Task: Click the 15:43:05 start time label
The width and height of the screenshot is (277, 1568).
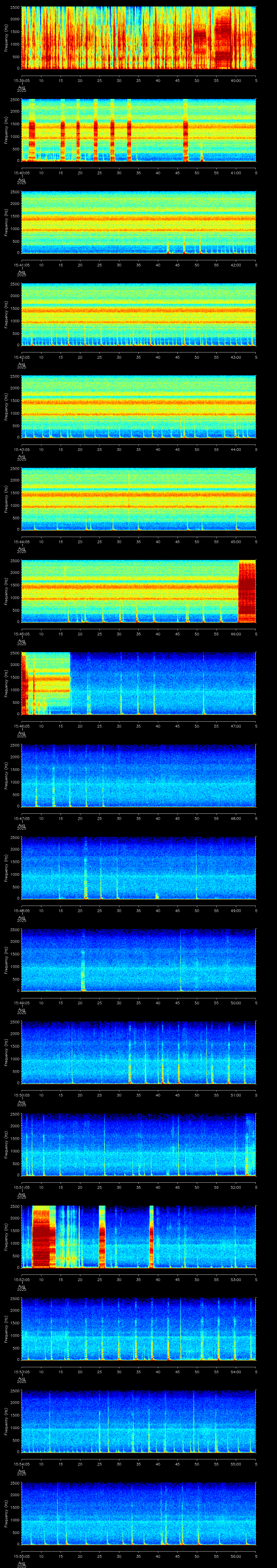Action: click(22, 449)
